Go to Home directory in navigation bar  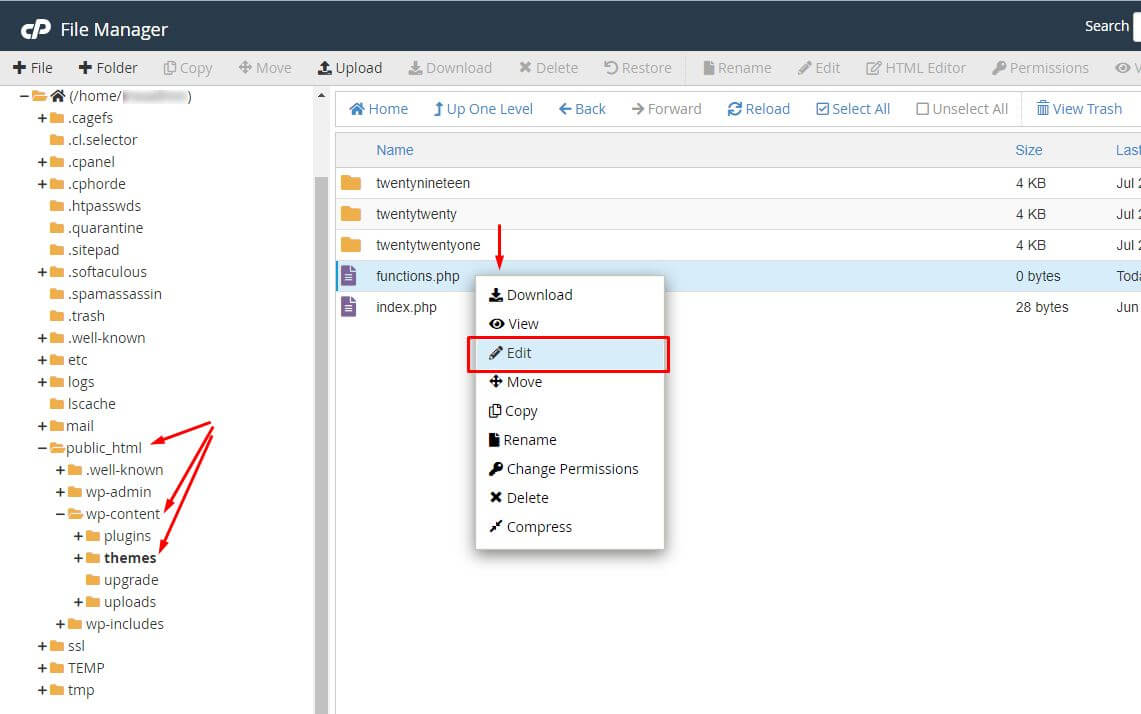[378, 108]
